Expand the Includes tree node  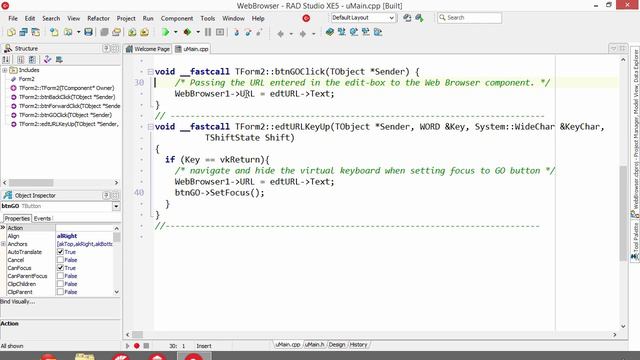click(4, 70)
